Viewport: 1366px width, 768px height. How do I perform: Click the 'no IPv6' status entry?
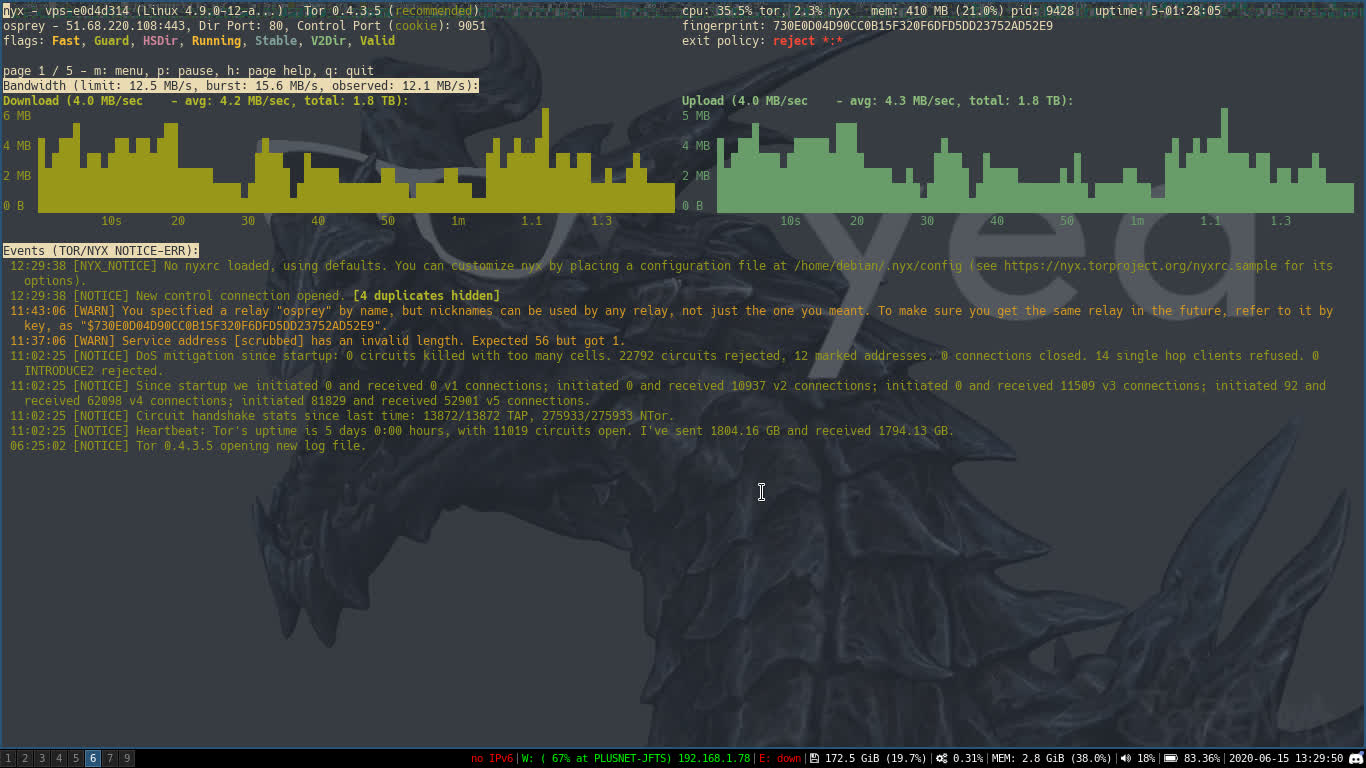(492, 758)
